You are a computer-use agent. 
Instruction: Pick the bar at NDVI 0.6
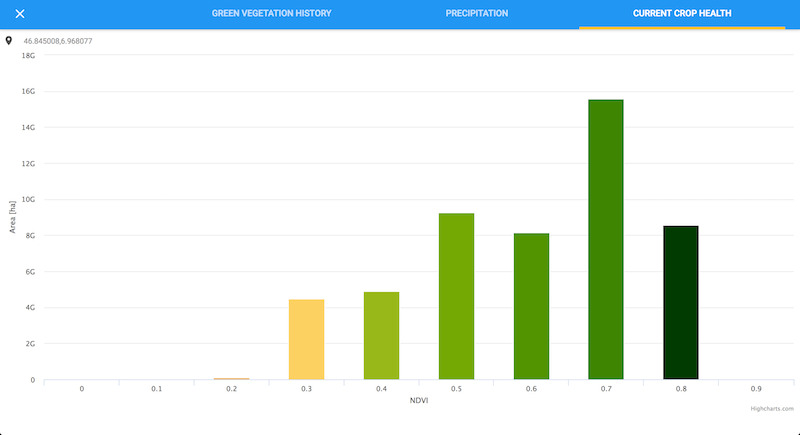click(x=531, y=307)
